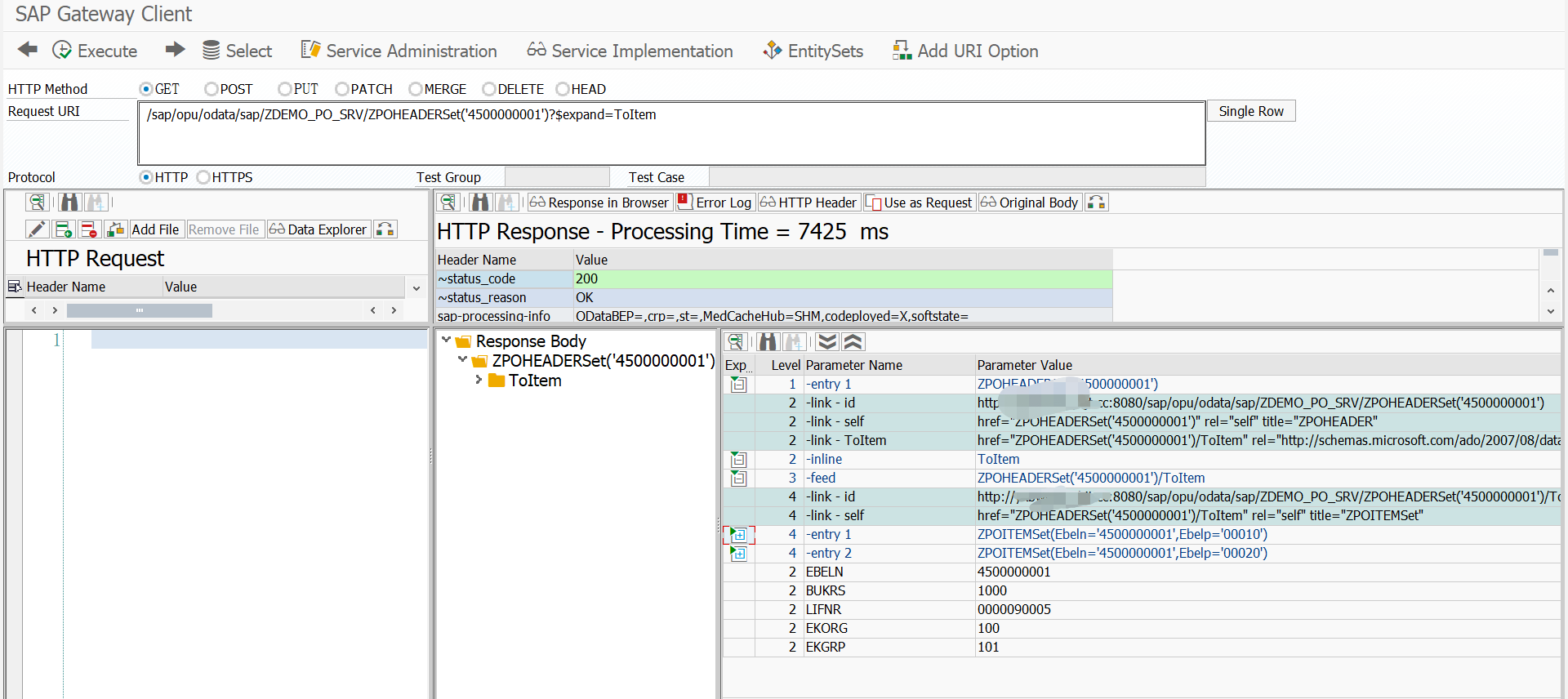This screenshot has width=1568, height=699.
Task: Select the DELETE HTTP method
Action: click(x=489, y=89)
